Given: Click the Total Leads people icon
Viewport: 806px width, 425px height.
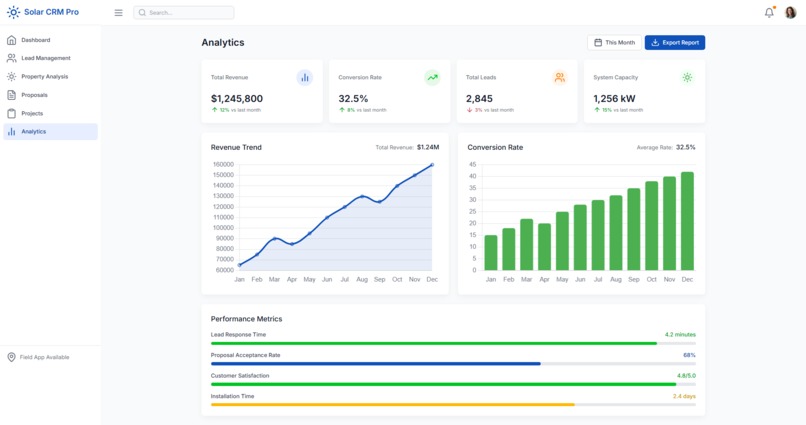Looking at the screenshot, I should (560, 78).
